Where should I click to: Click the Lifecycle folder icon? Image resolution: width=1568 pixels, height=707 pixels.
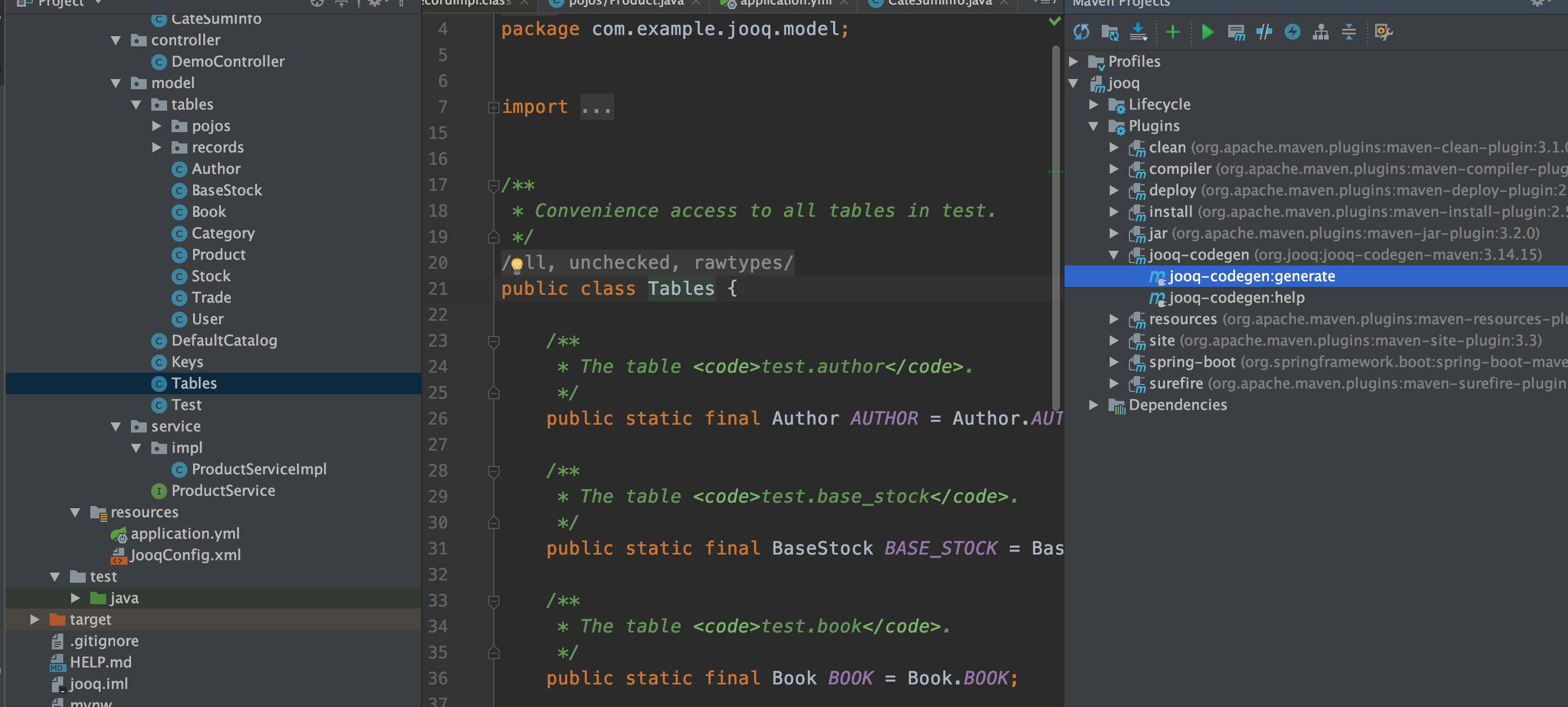[x=1116, y=106]
